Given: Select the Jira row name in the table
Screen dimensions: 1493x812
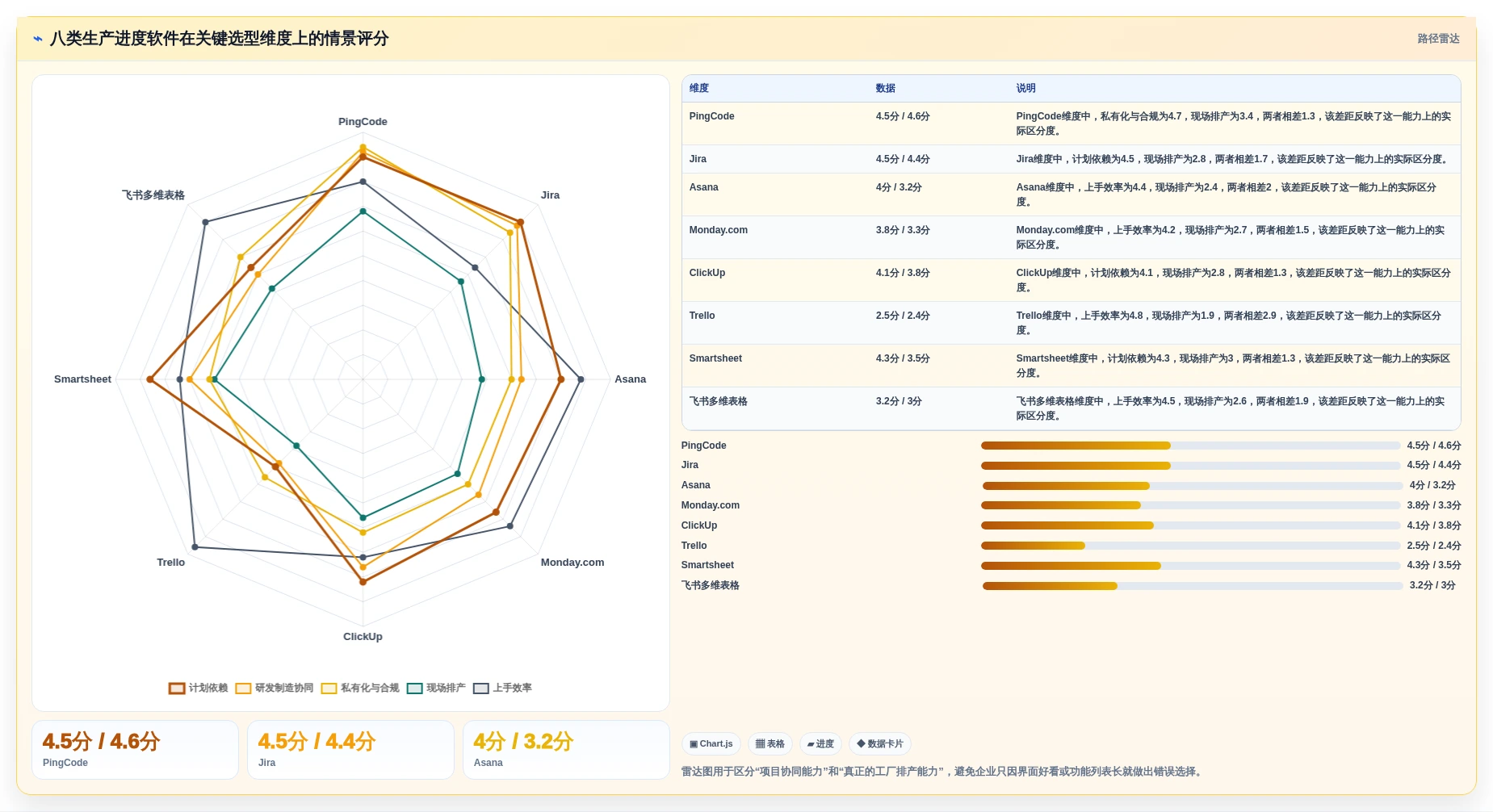Looking at the screenshot, I should pyautogui.click(x=698, y=159).
